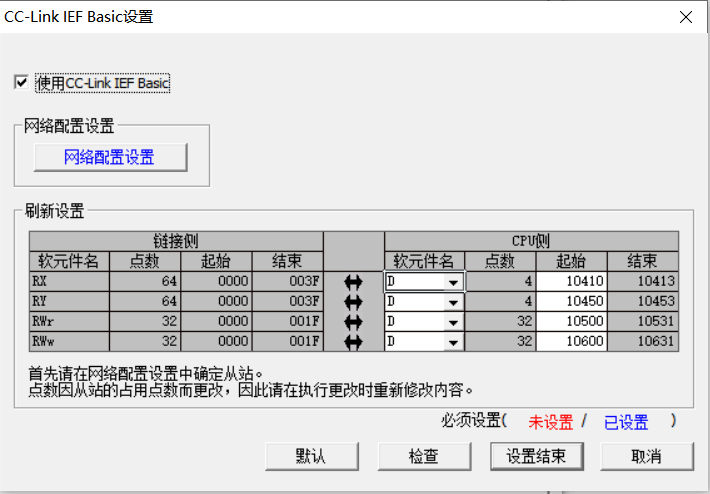Viewport: 710px width, 494px height.
Task: Click the 默认 button
Action: 312,456
